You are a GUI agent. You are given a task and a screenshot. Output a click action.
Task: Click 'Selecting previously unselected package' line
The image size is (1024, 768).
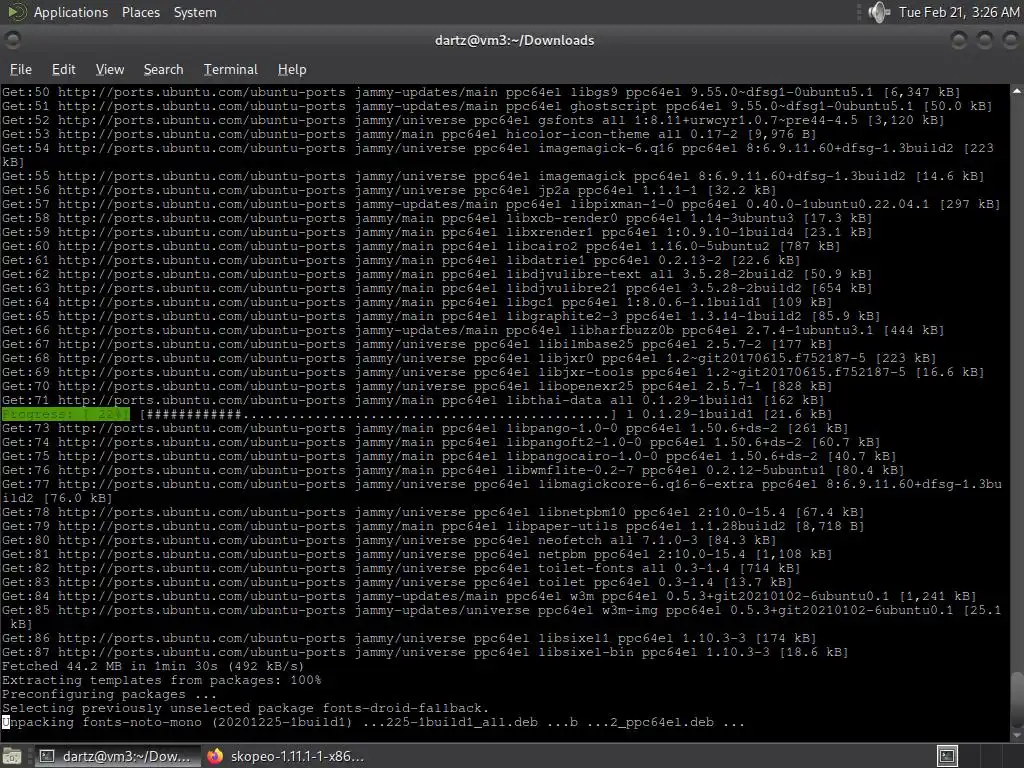click(245, 709)
